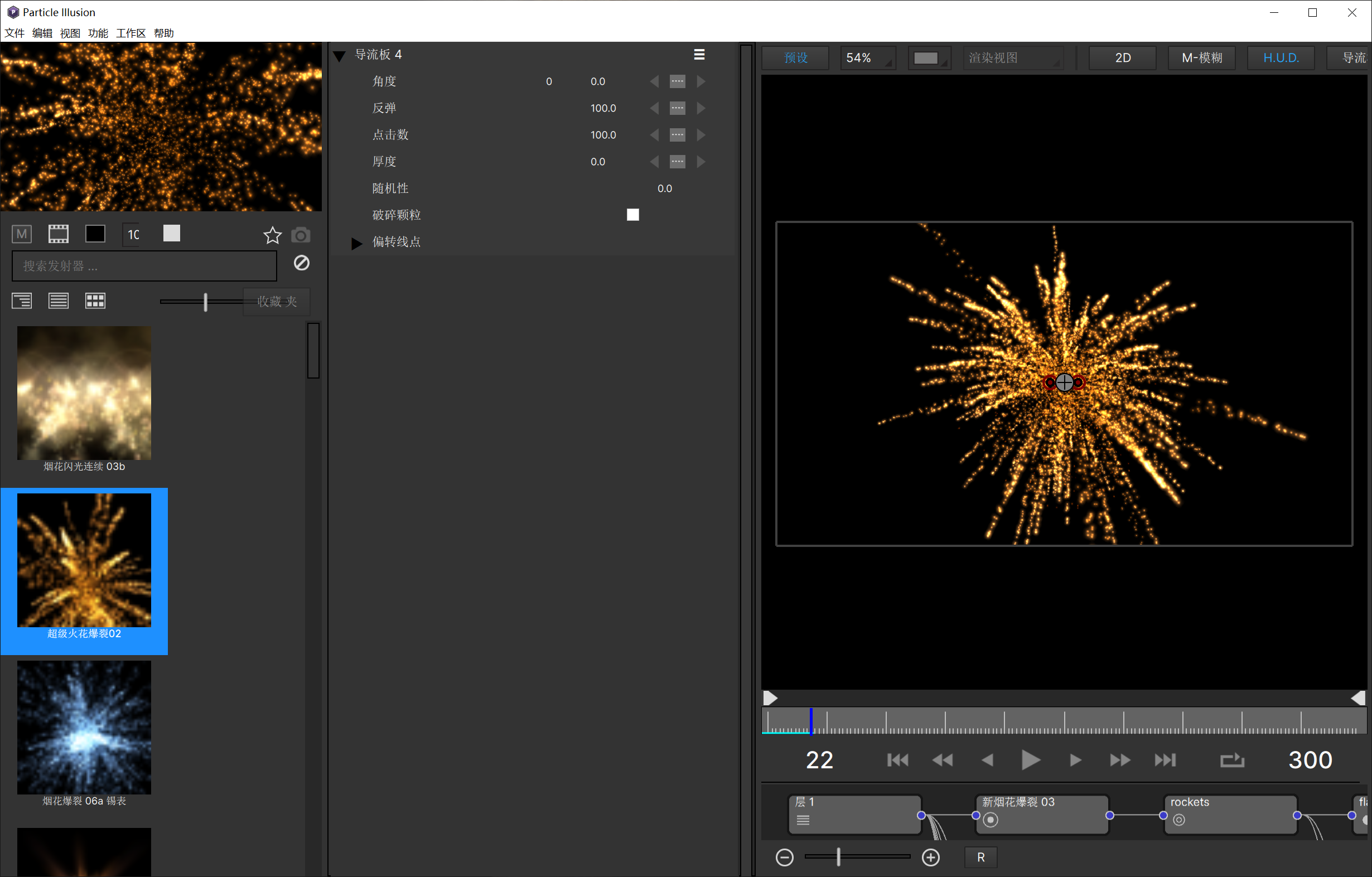This screenshot has height=877, width=1372.
Task: Go to previous keyframe for 反弹
Action: (654, 108)
